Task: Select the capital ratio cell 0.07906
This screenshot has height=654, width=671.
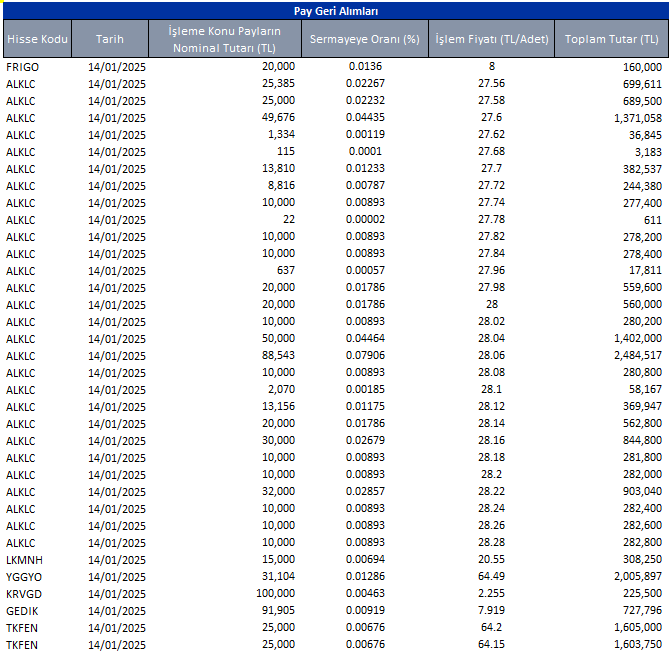Action: tap(362, 355)
